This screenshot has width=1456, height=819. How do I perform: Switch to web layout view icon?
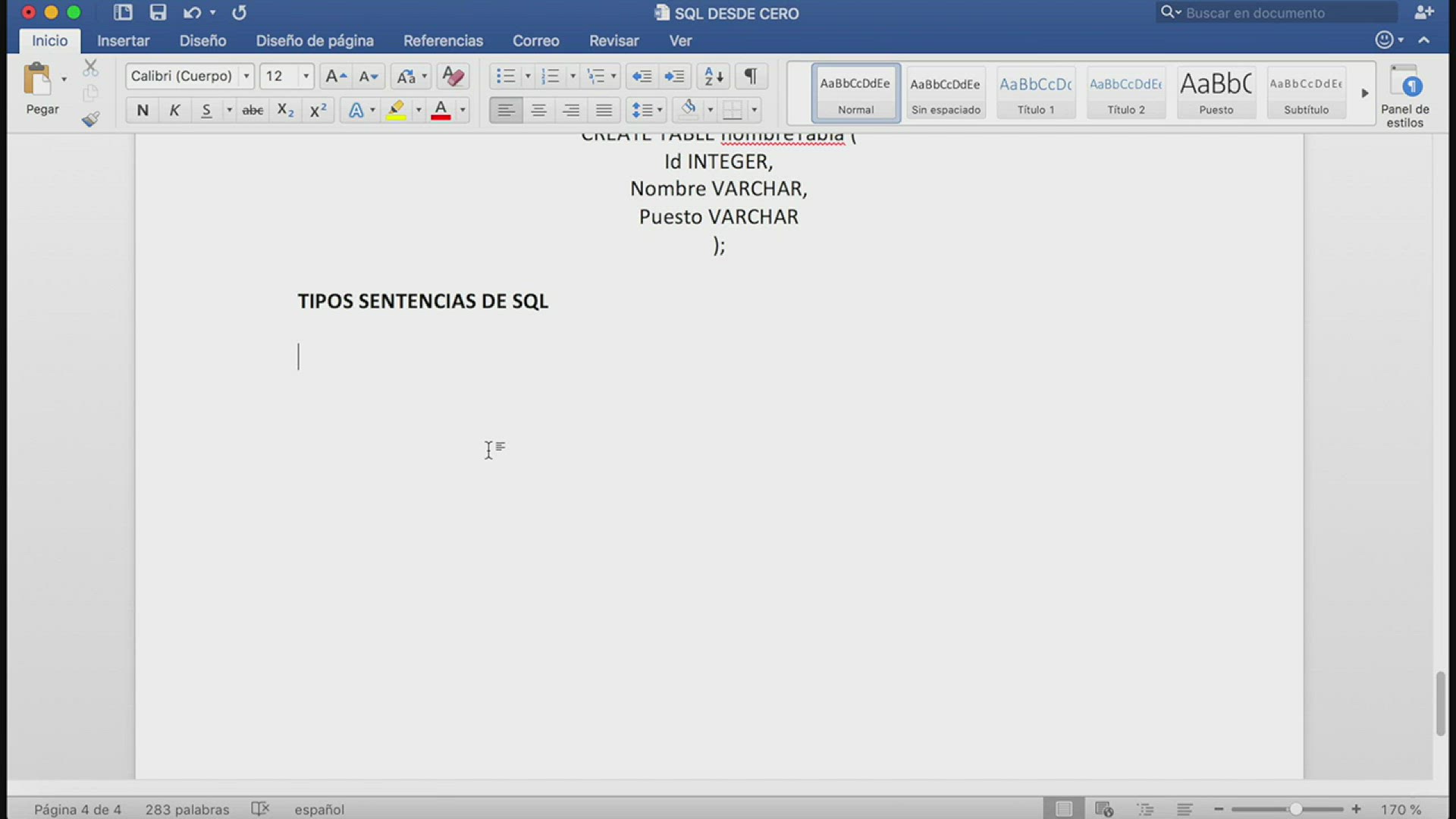(1104, 809)
